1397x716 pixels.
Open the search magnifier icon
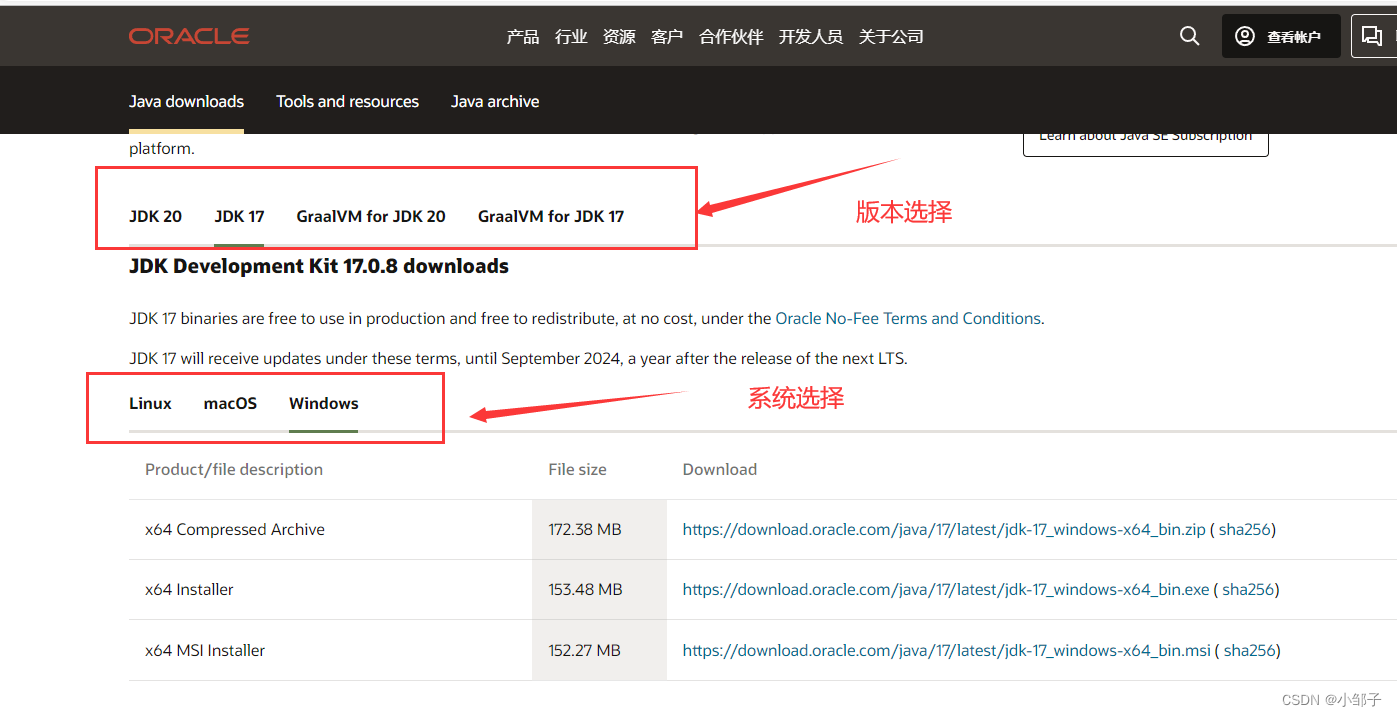(x=1189, y=36)
